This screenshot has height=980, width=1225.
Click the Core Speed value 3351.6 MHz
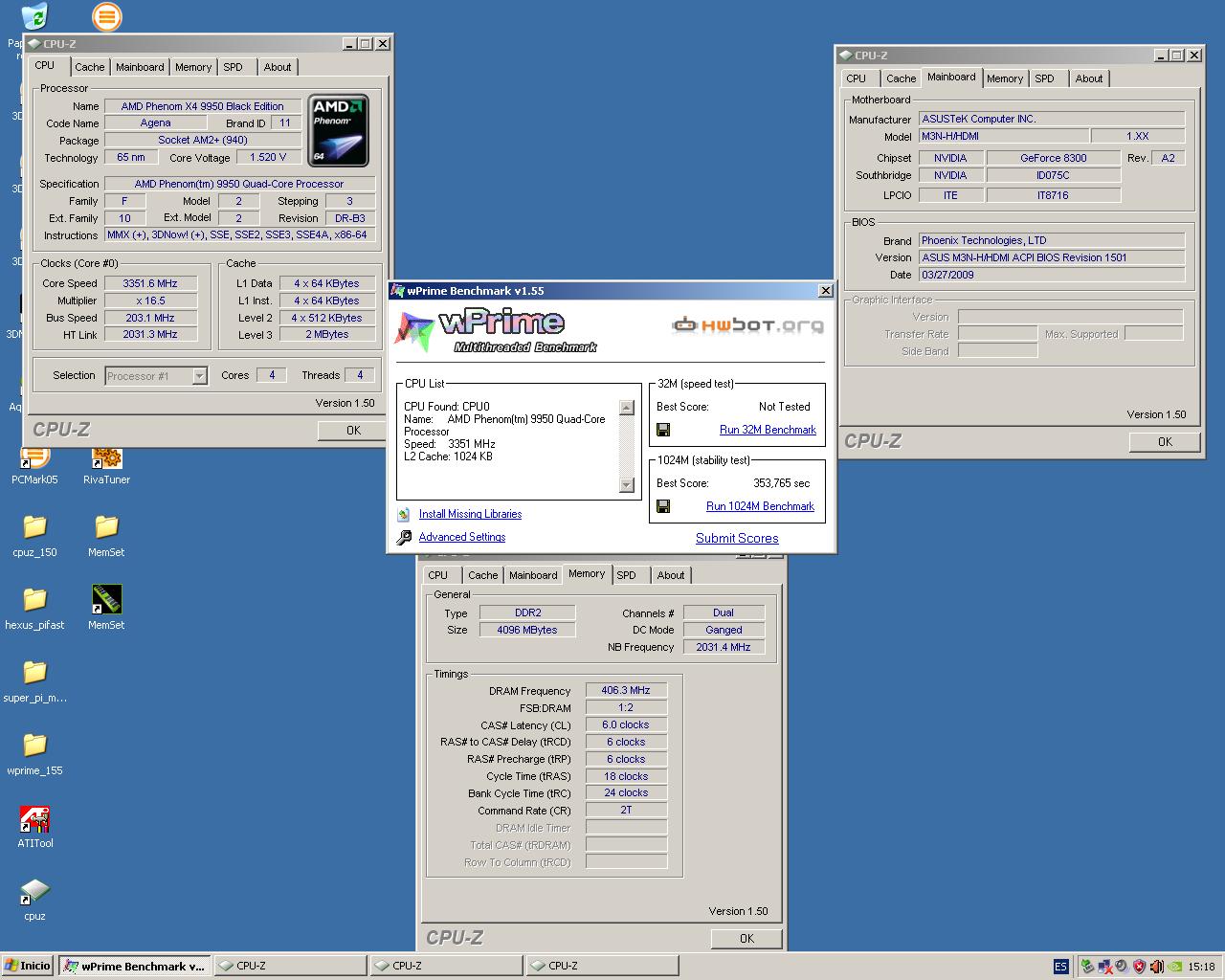pos(150,283)
